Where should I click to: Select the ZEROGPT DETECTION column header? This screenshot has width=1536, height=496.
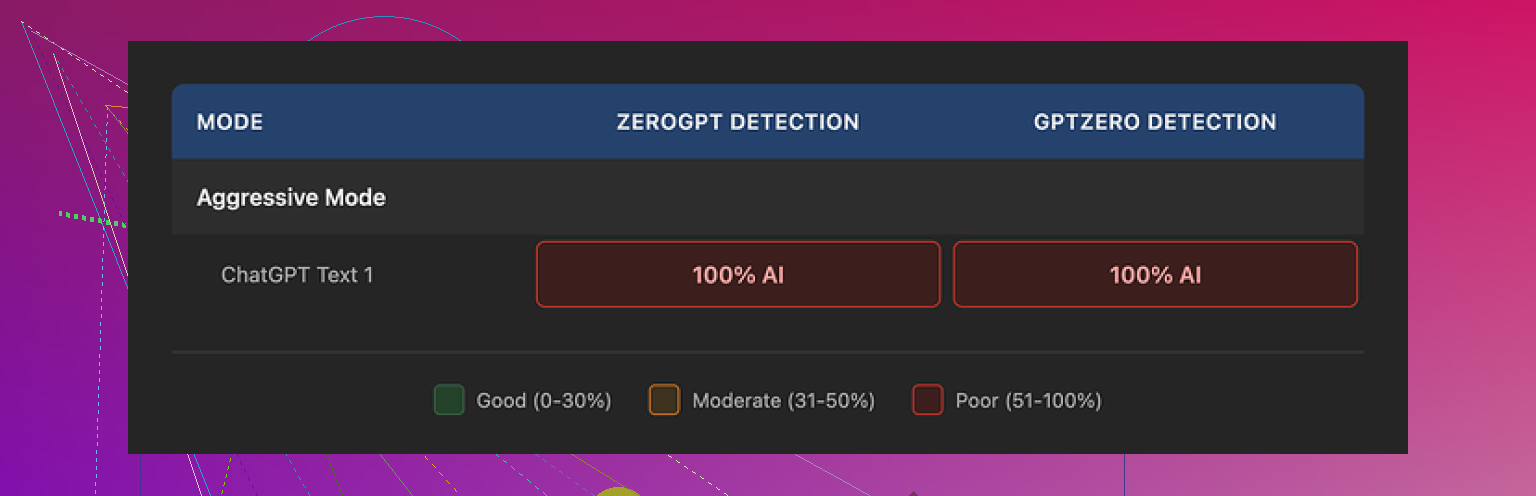pos(738,122)
